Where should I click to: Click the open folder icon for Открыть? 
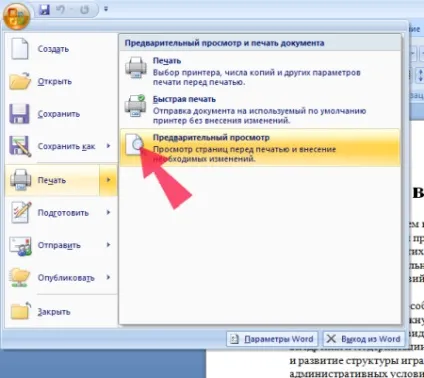coord(20,81)
